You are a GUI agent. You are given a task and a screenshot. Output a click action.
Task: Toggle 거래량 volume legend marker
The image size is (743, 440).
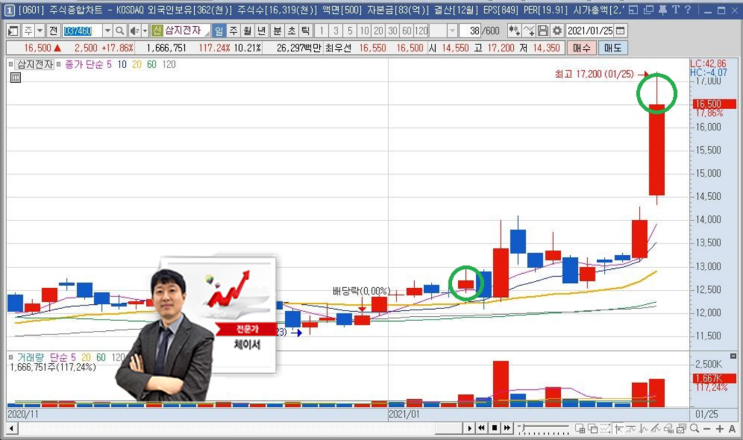(x=11, y=357)
